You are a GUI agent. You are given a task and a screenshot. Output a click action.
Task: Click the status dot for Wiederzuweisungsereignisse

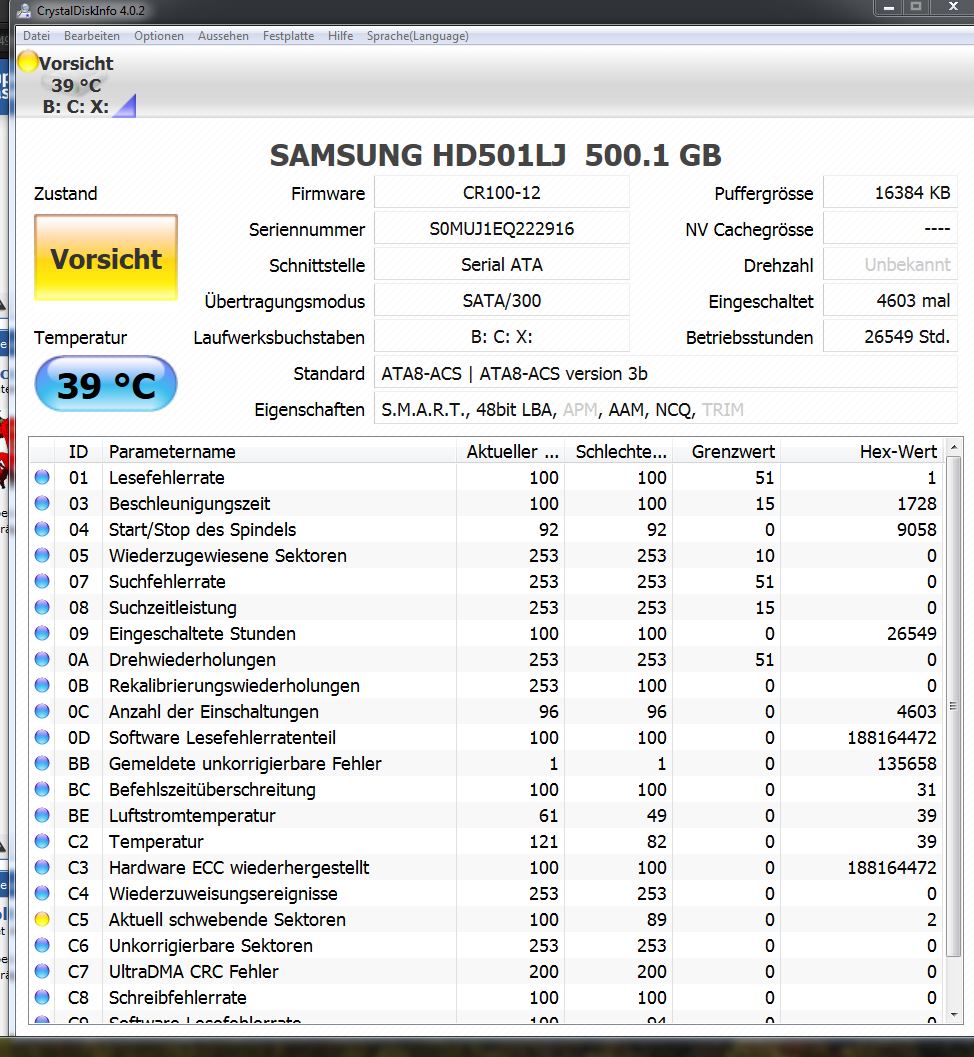[x=42, y=893]
